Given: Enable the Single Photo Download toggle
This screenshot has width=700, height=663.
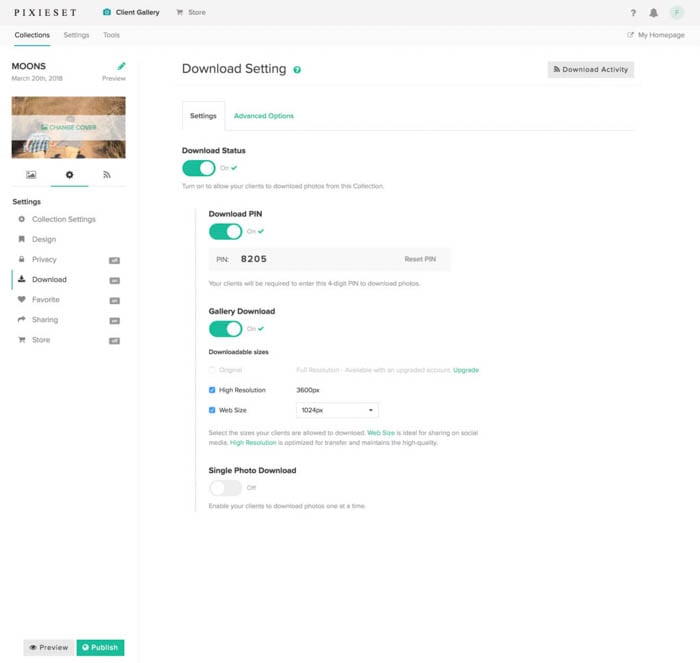Looking at the screenshot, I should [x=225, y=488].
